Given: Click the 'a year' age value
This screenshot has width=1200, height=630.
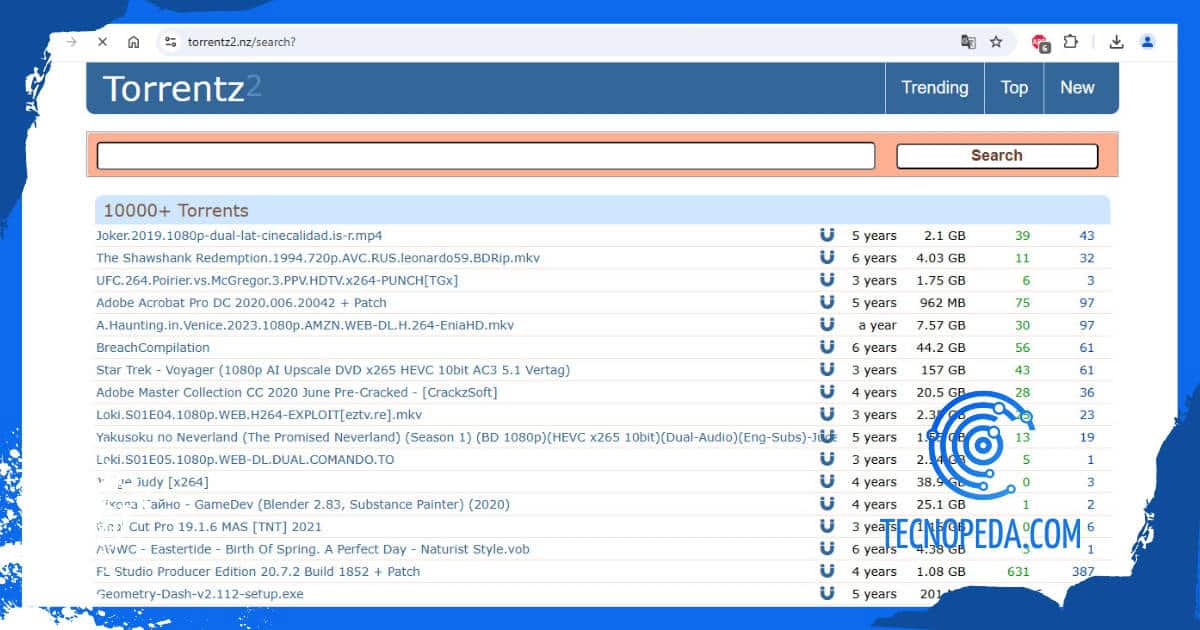Looking at the screenshot, I should pyautogui.click(x=877, y=325).
